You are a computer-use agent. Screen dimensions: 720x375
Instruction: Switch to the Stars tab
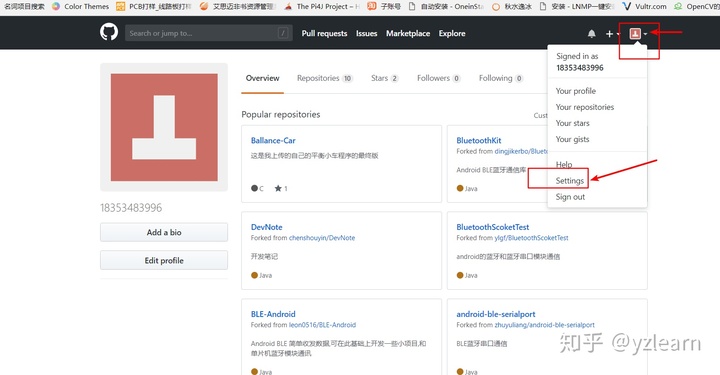pyautogui.click(x=384, y=78)
